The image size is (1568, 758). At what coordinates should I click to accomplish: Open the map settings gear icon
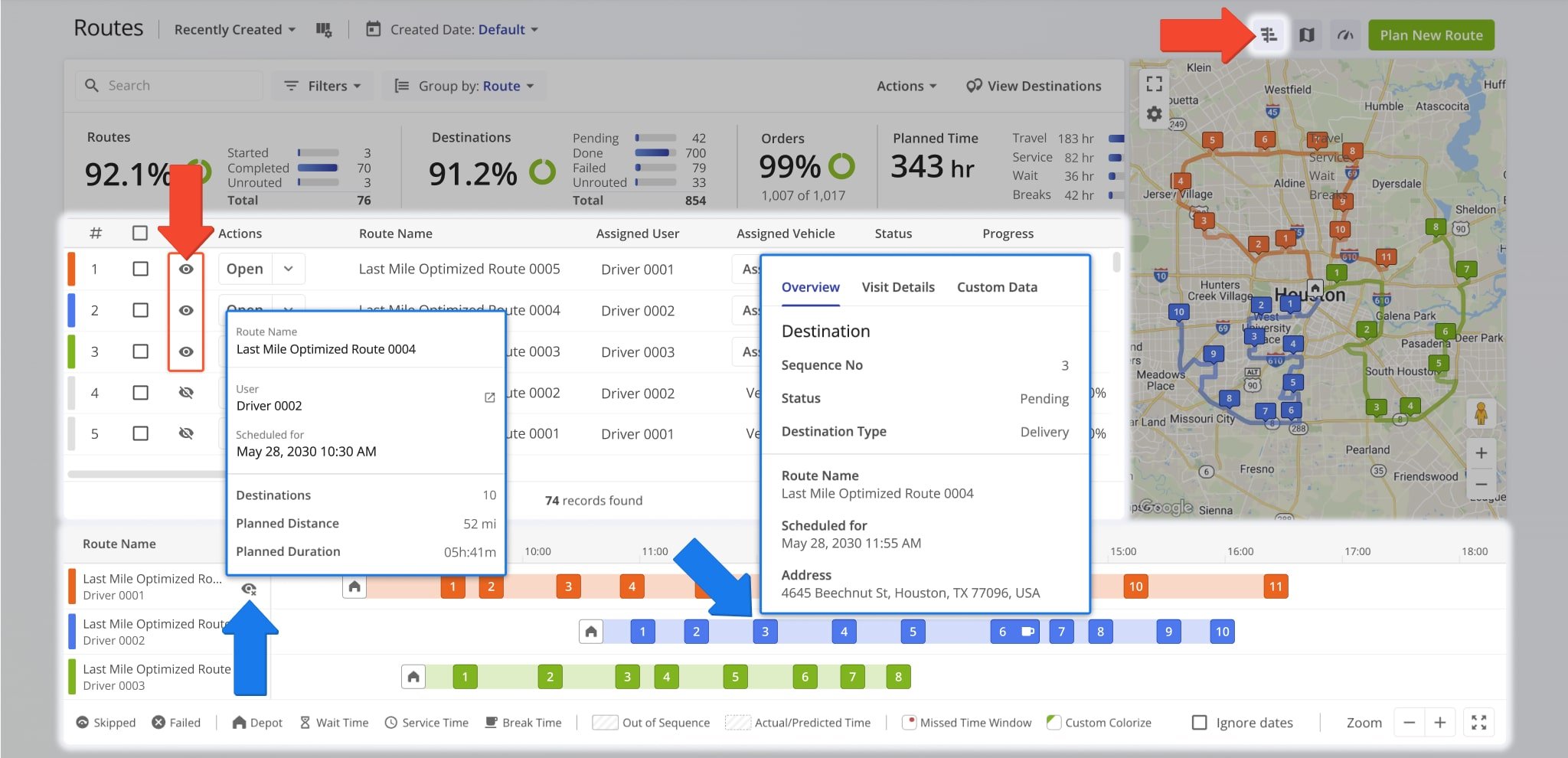[x=1155, y=113]
